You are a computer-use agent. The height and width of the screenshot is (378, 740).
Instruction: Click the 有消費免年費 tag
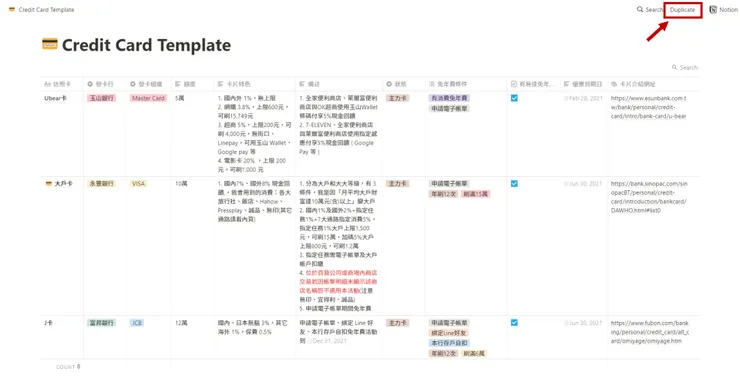pyautogui.click(x=449, y=98)
